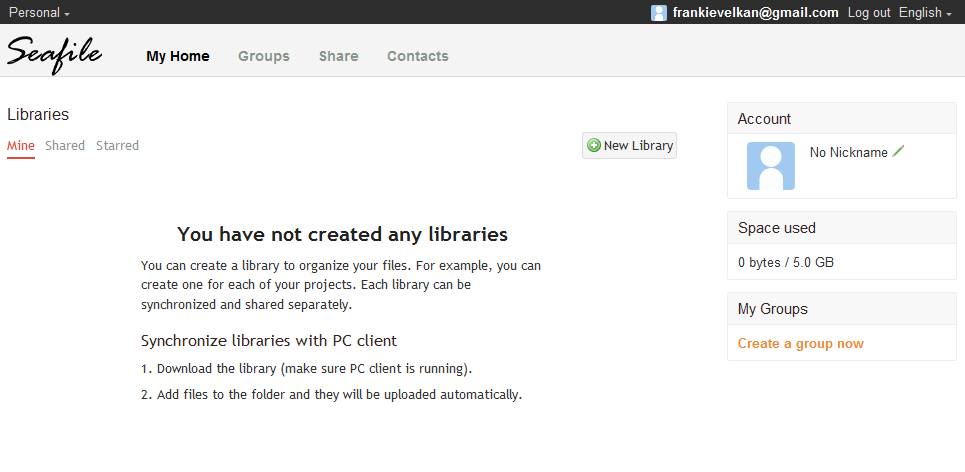Open the Contacts page
The image size is (965, 472).
[x=418, y=56]
